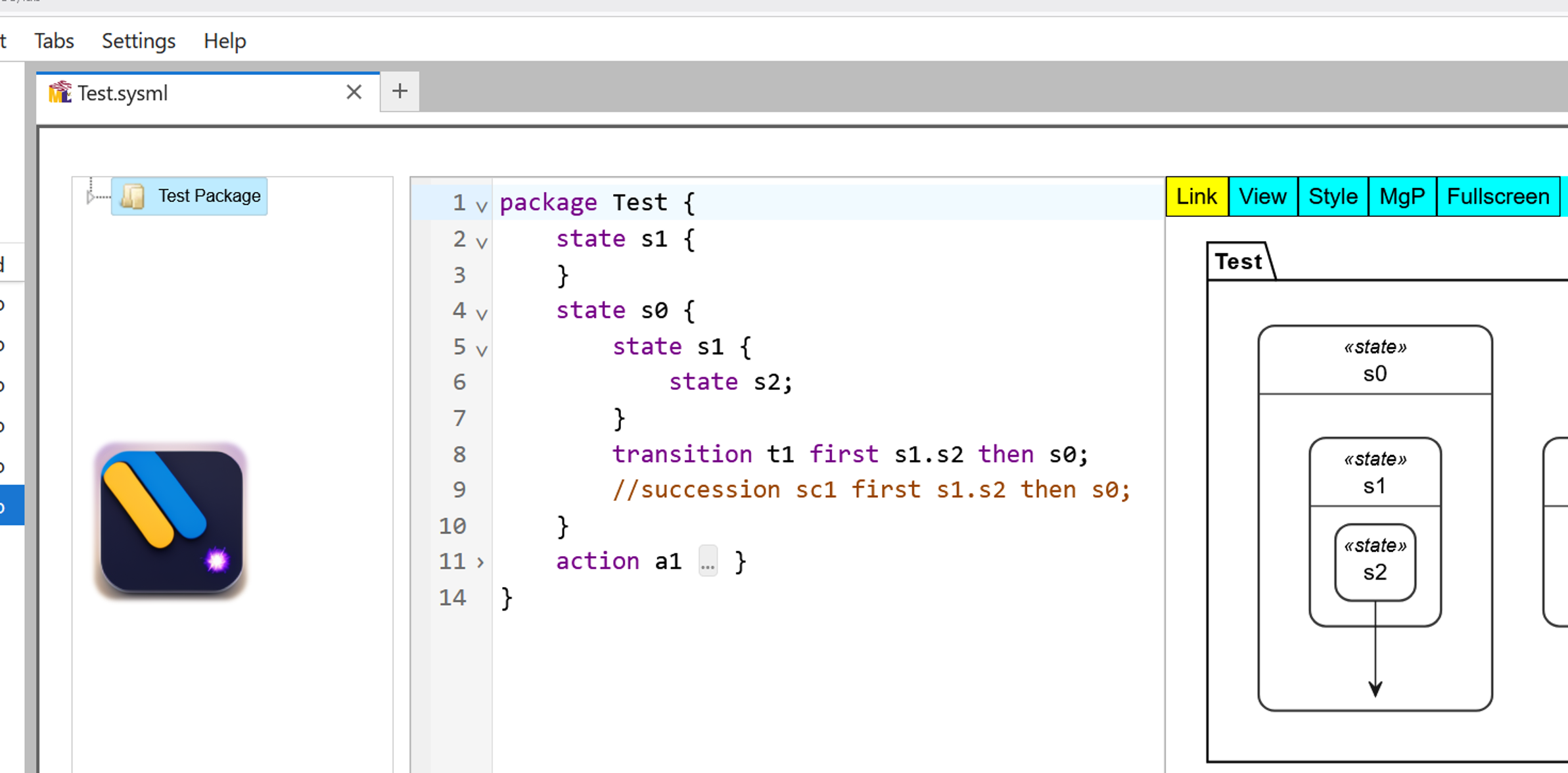1568x773 pixels.
Task: Open the Style button
Action: point(1333,196)
